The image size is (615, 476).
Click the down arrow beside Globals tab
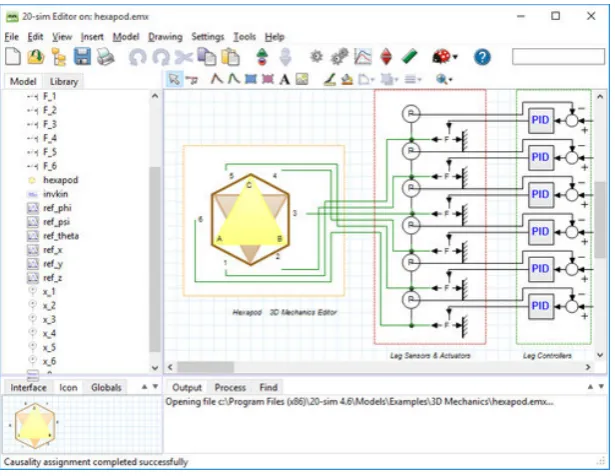tap(155, 387)
